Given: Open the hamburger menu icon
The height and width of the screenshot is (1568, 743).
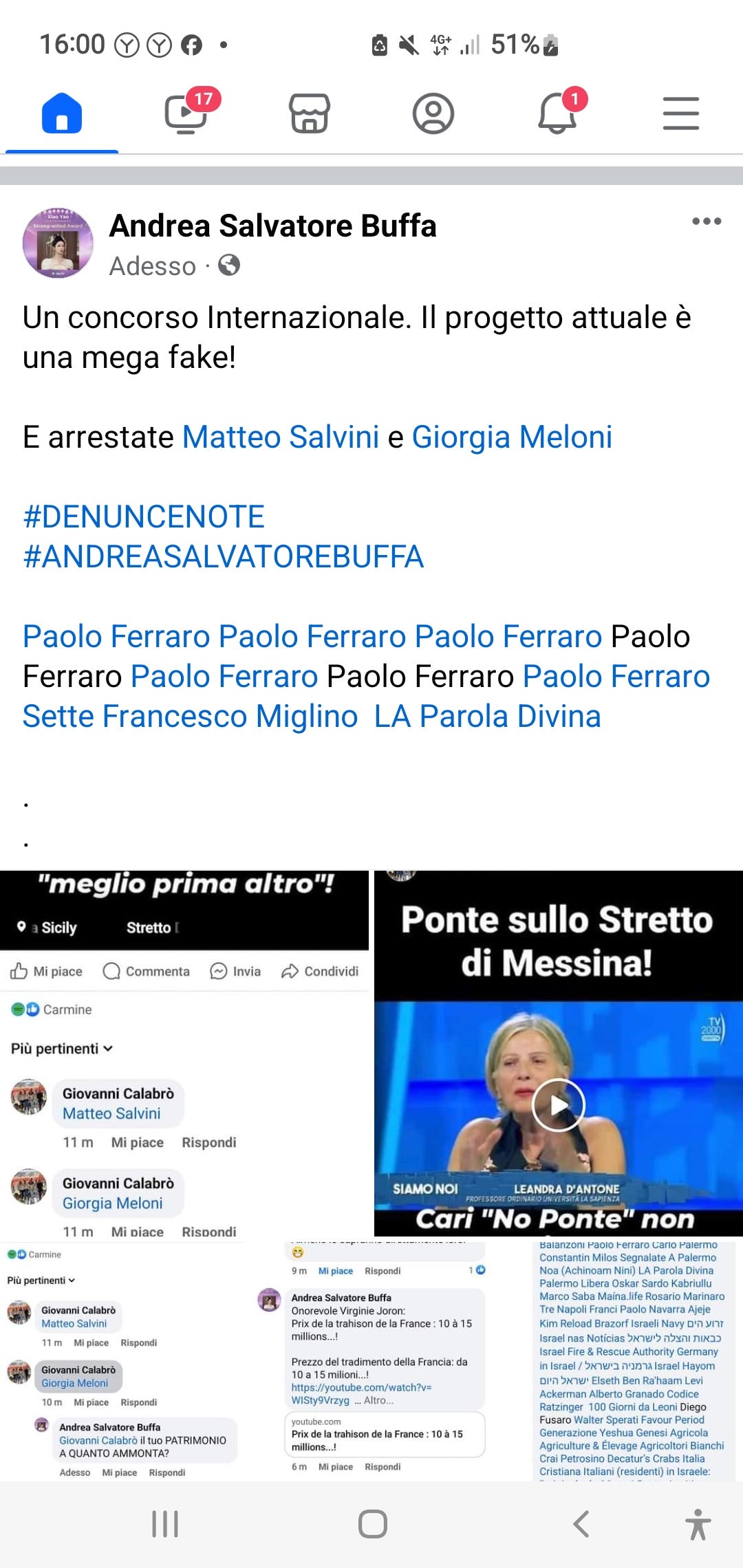Looking at the screenshot, I should tap(681, 113).
